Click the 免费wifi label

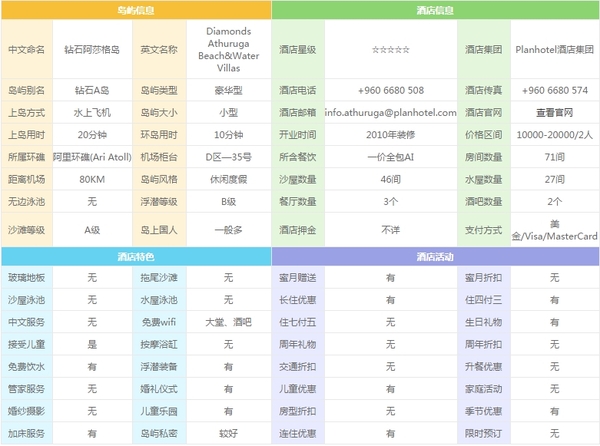point(159,322)
